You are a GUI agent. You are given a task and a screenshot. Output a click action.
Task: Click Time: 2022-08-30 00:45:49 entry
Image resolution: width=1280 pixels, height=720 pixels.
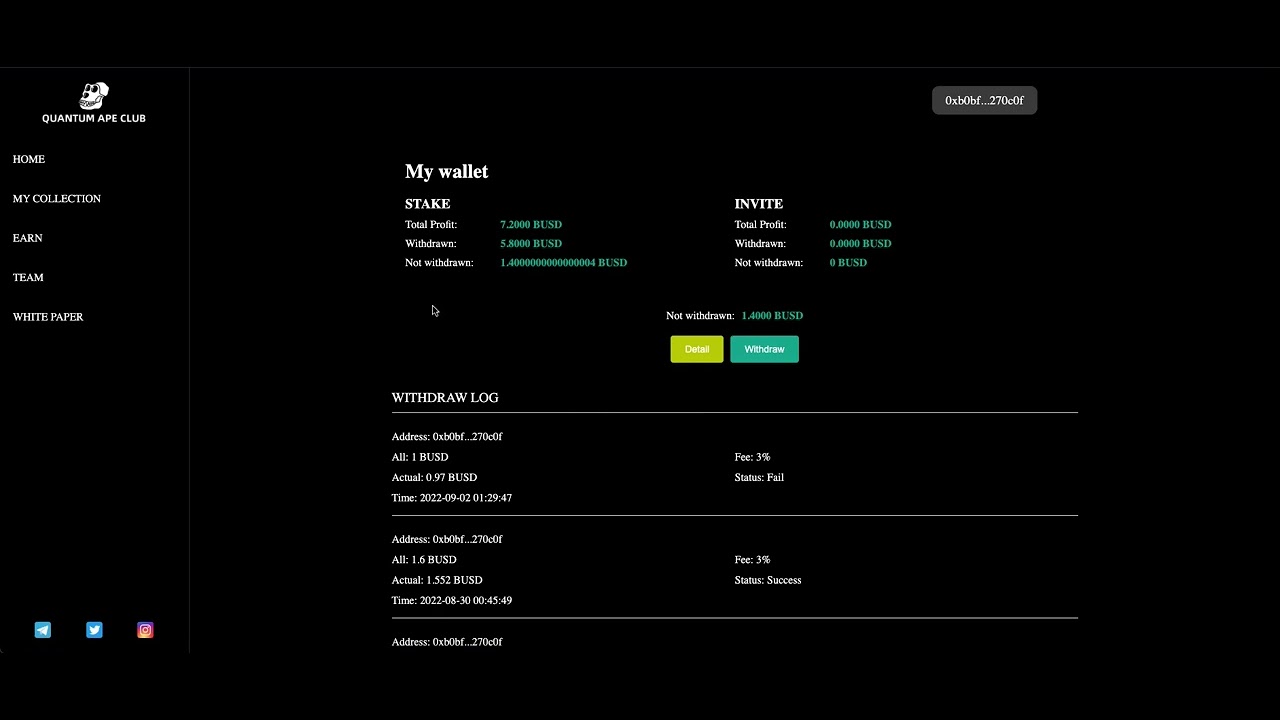452,601
